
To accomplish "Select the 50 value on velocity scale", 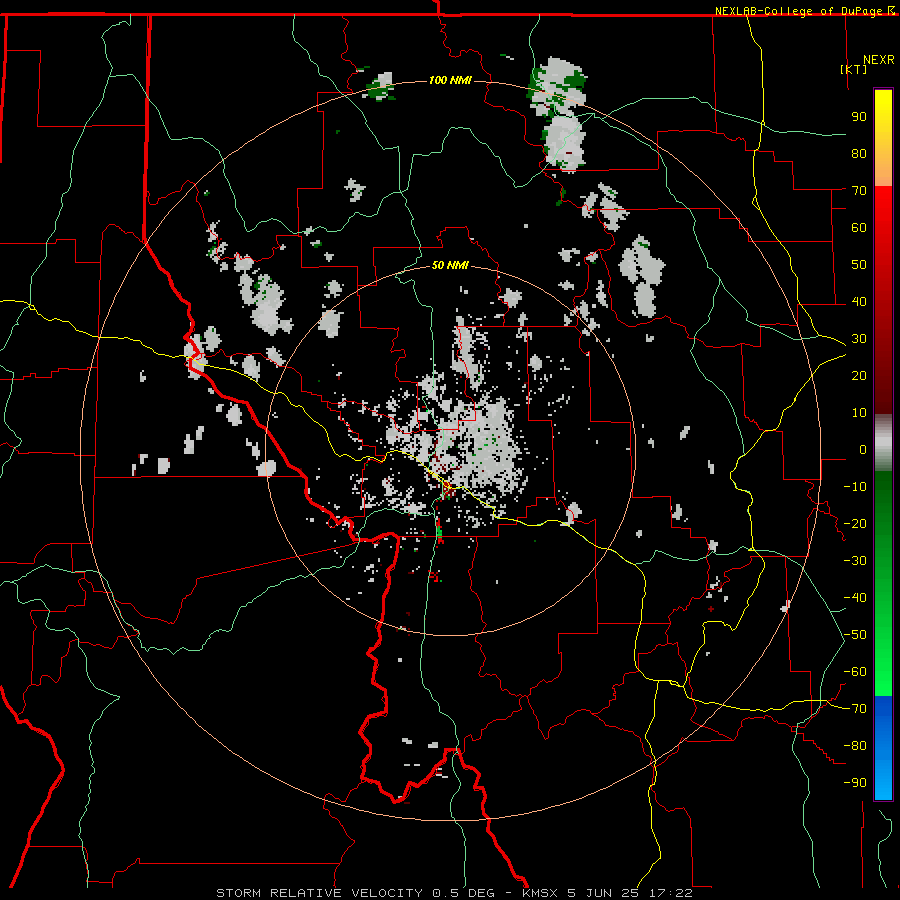I will (x=859, y=265).
